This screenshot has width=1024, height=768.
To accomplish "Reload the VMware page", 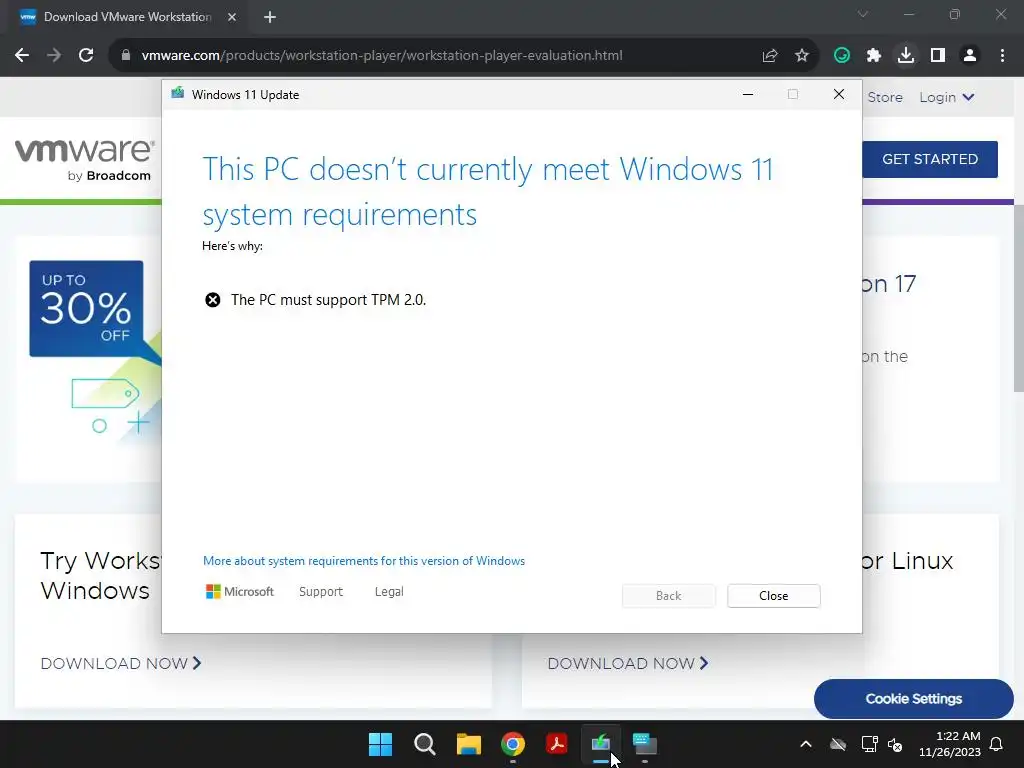I will tap(86, 56).
